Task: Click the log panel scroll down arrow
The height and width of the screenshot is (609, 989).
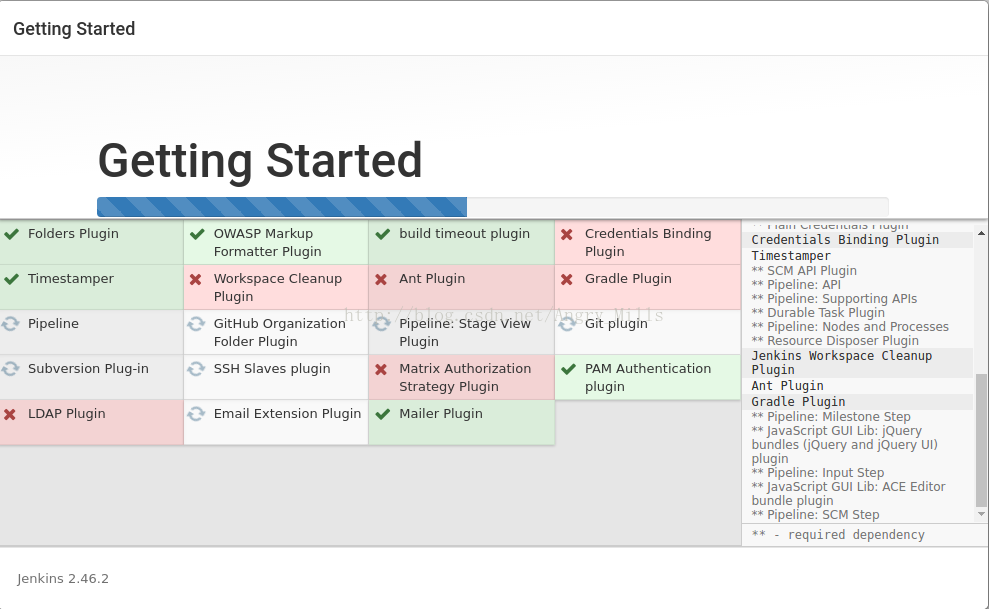Action: (x=981, y=514)
